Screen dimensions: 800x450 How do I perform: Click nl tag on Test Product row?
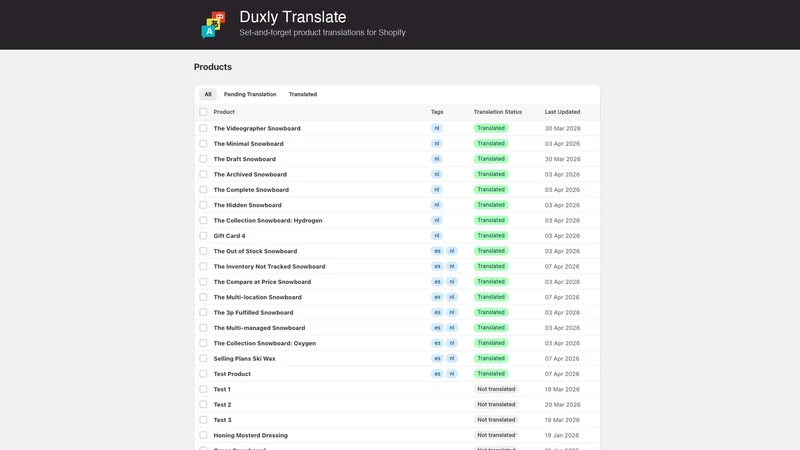point(452,373)
